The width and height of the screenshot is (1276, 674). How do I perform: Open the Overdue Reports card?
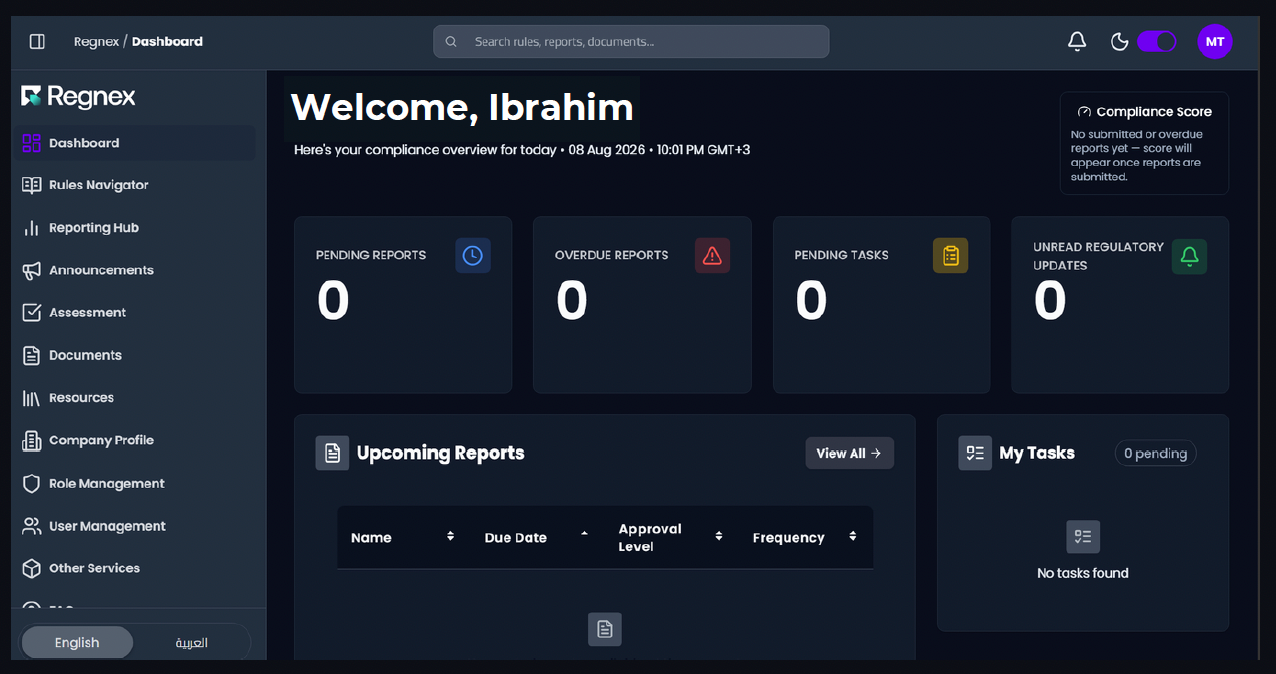pyautogui.click(x=642, y=305)
